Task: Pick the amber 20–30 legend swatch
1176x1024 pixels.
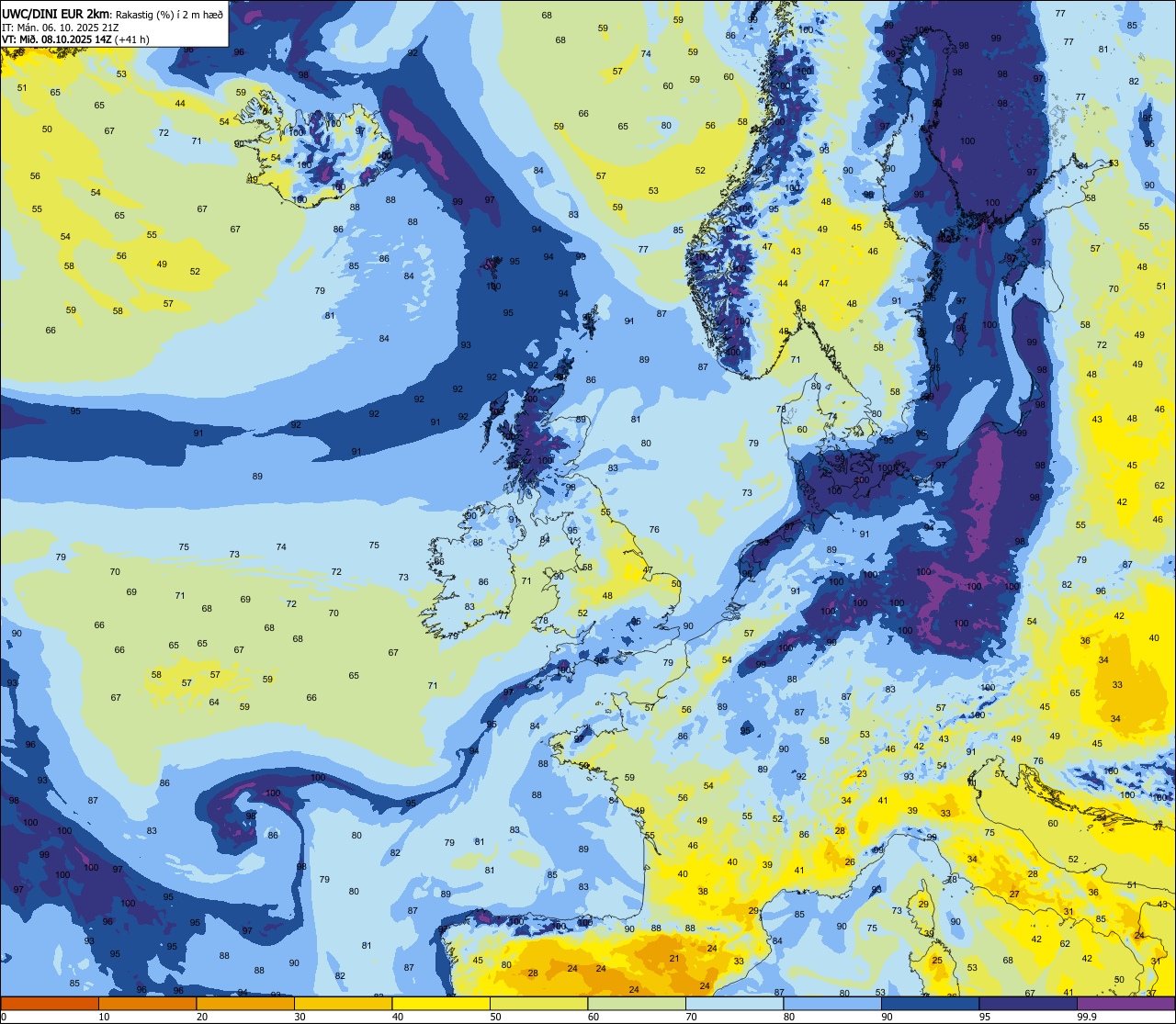Action: [x=245, y=1003]
